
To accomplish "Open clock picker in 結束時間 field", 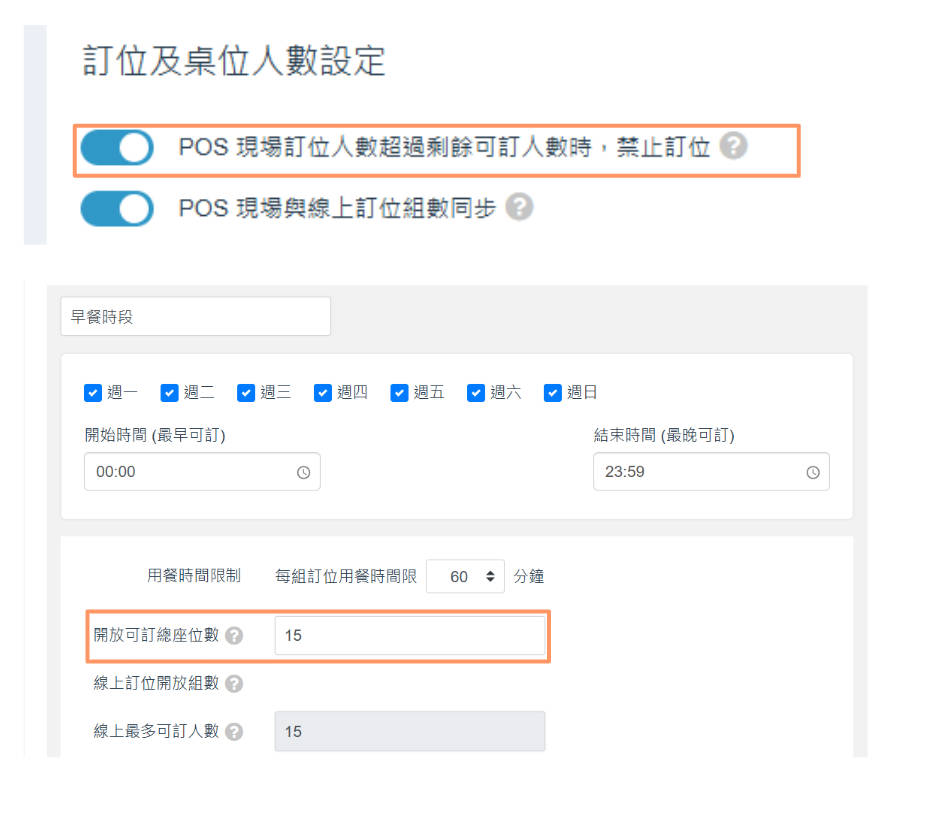I will pos(812,472).
